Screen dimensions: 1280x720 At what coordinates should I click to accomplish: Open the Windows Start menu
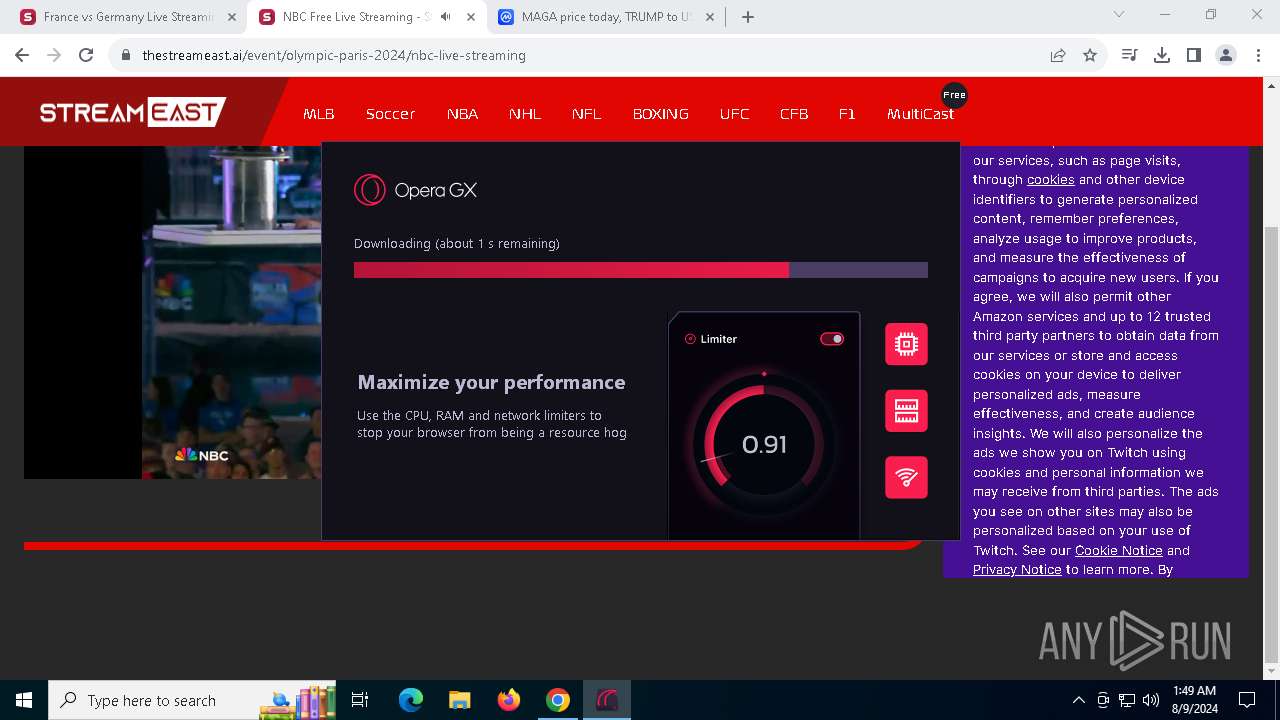(24, 700)
